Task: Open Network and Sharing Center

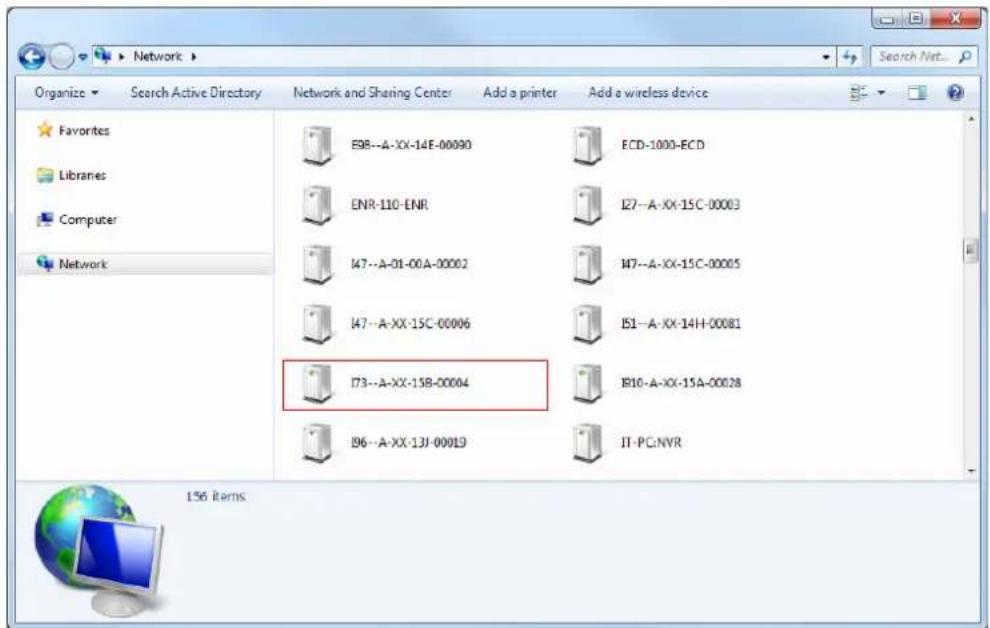Action: point(373,92)
